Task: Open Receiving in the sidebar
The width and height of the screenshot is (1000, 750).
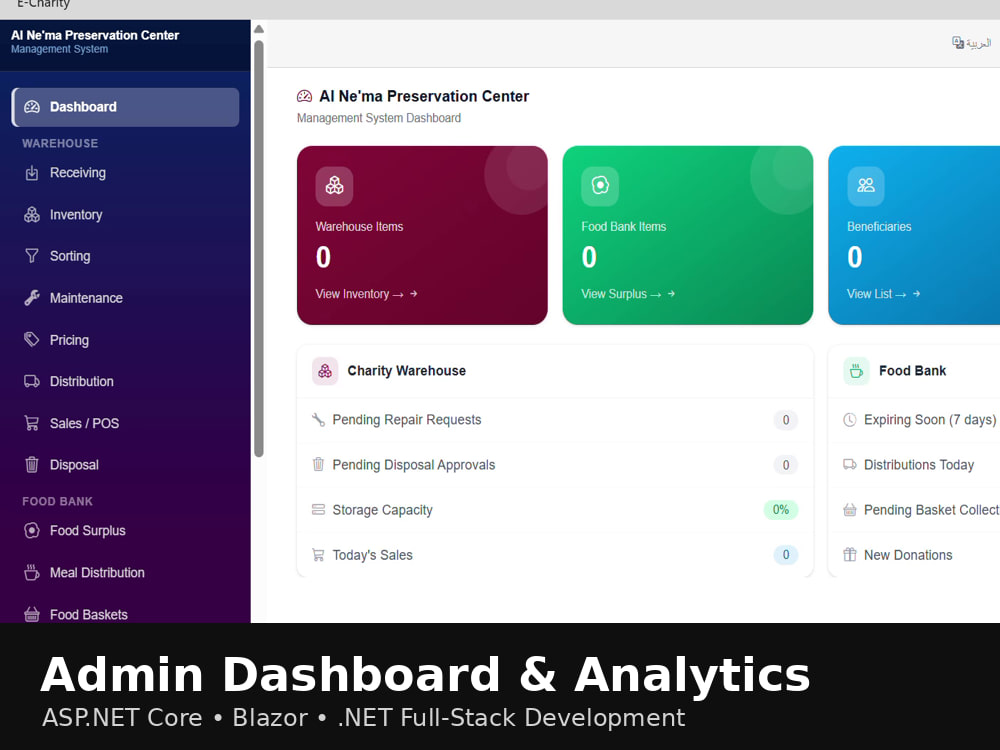Action: pos(78,173)
